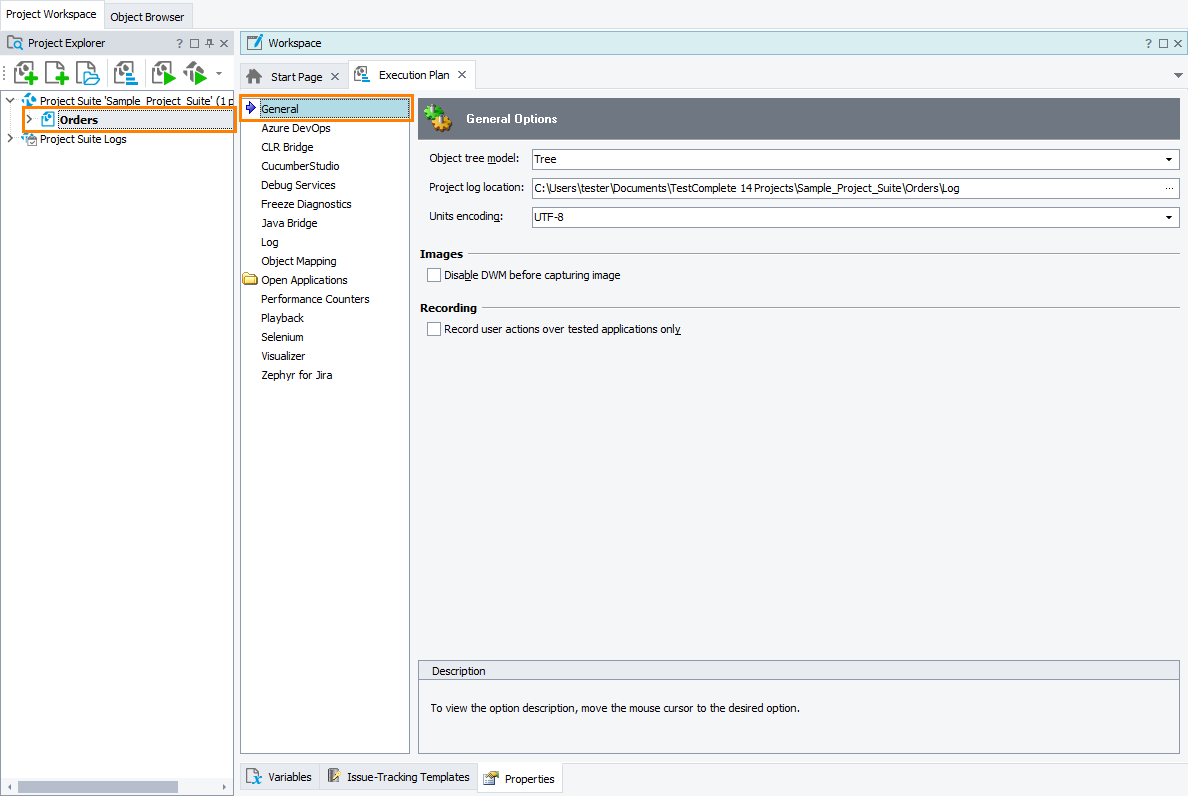The width and height of the screenshot is (1188, 796).
Task: Click the Add New Item icon
Action: 57,73
